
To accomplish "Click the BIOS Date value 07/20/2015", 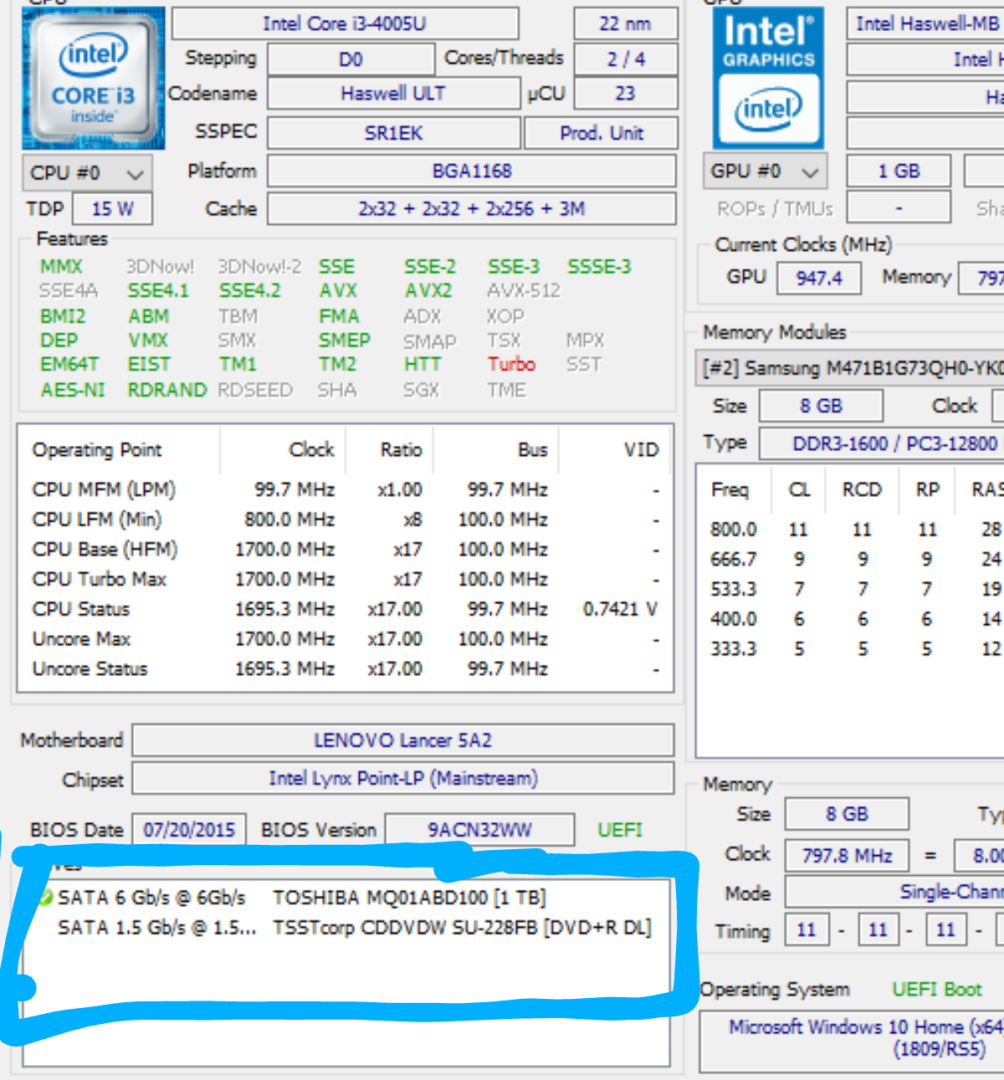I will [189, 829].
